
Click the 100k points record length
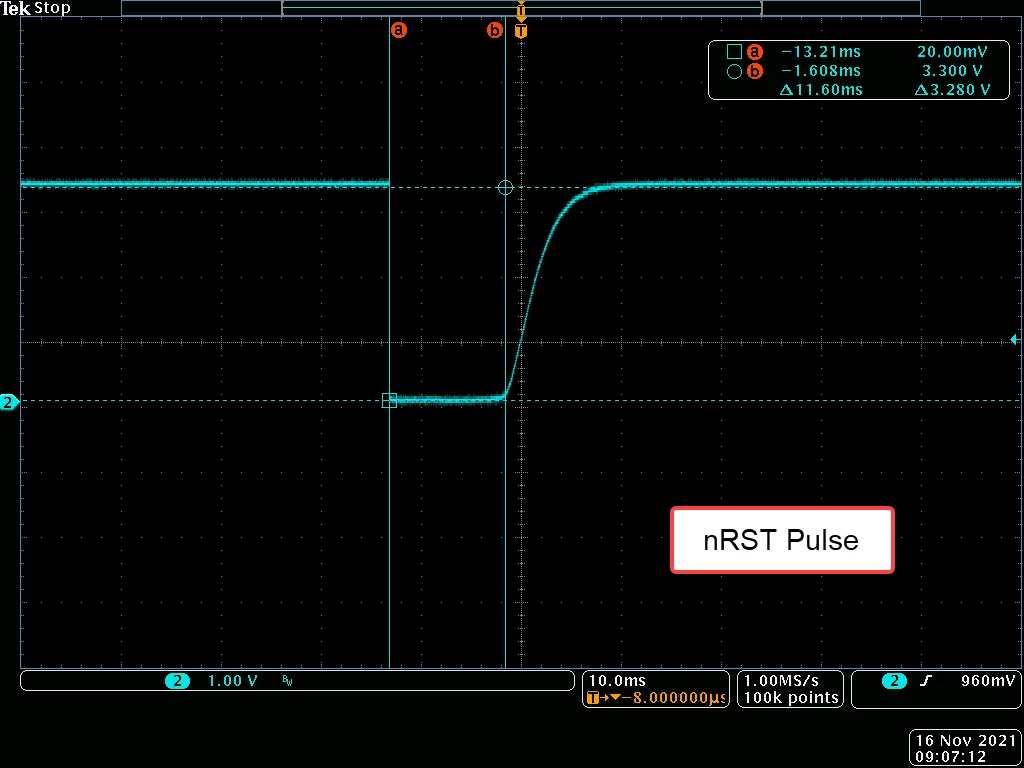[791, 697]
